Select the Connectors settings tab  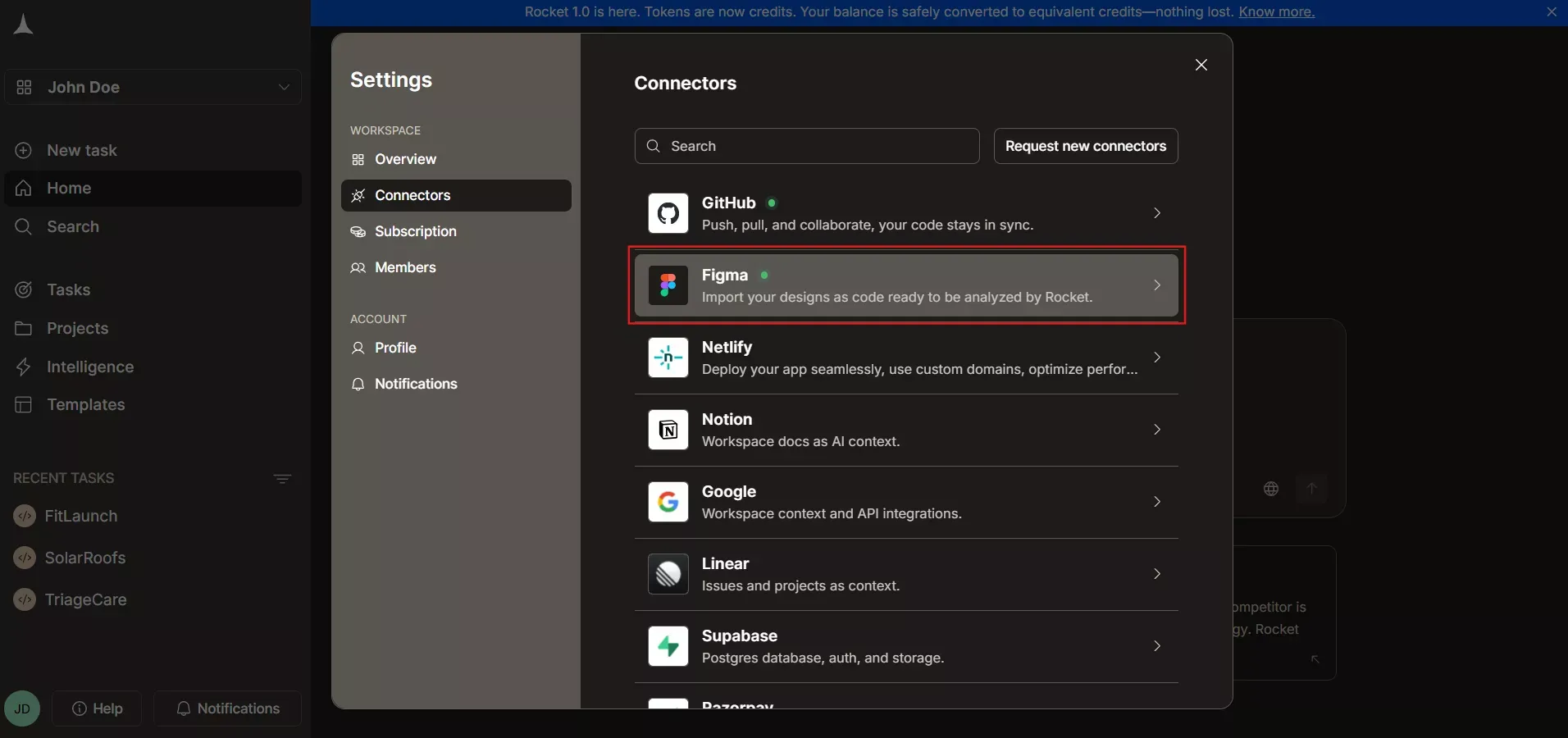point(456,195)
